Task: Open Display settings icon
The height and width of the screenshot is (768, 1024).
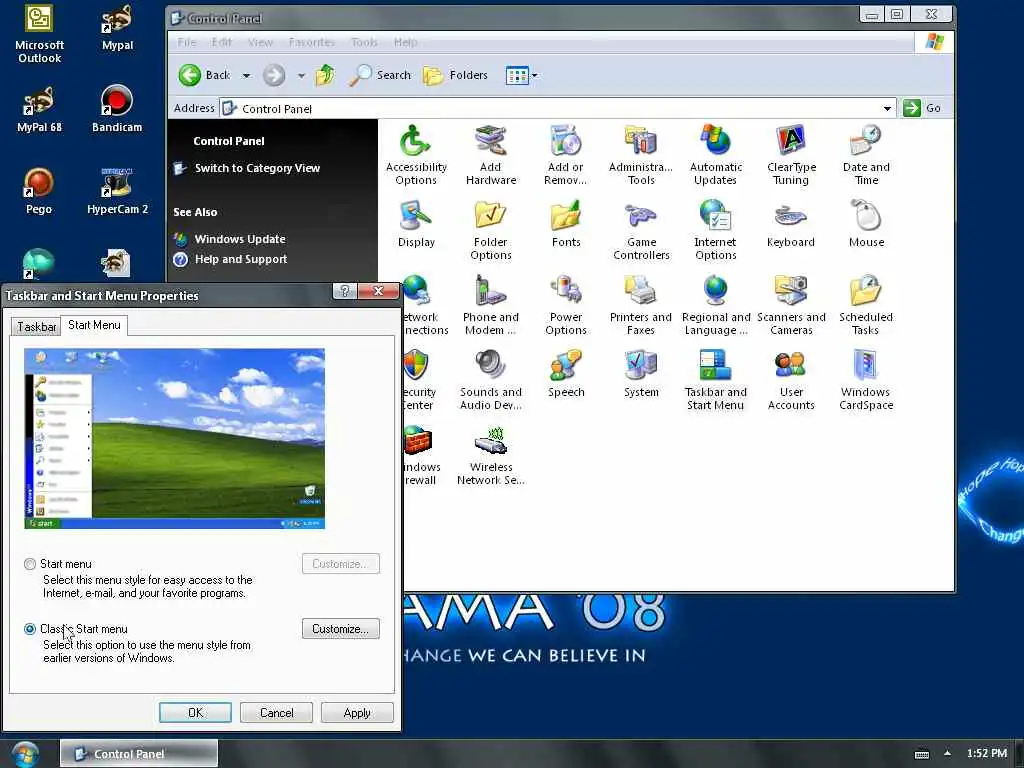Action: click(416, 224)
